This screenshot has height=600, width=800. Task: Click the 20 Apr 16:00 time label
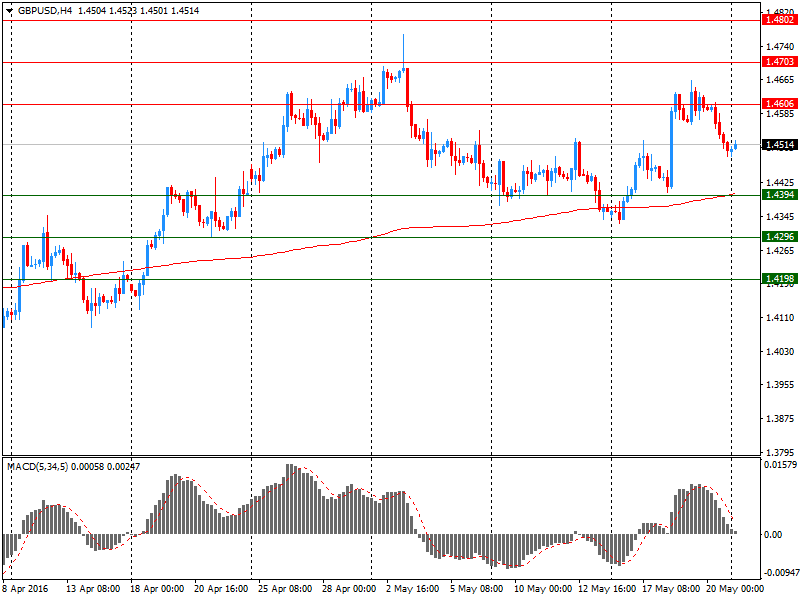pyautogui.click(x=221, y=589)
